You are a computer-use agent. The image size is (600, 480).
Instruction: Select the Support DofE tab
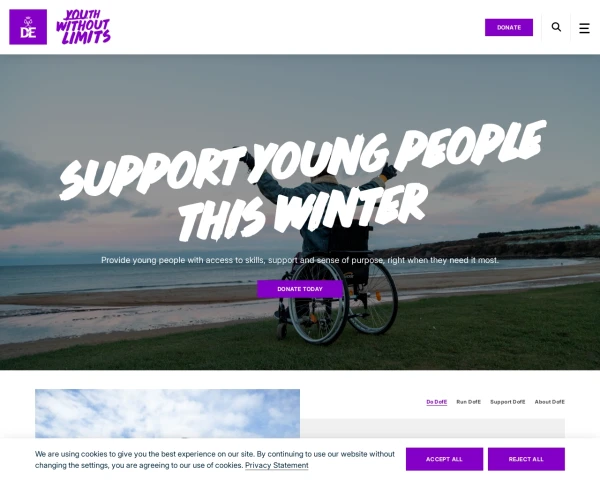[507, 402]
